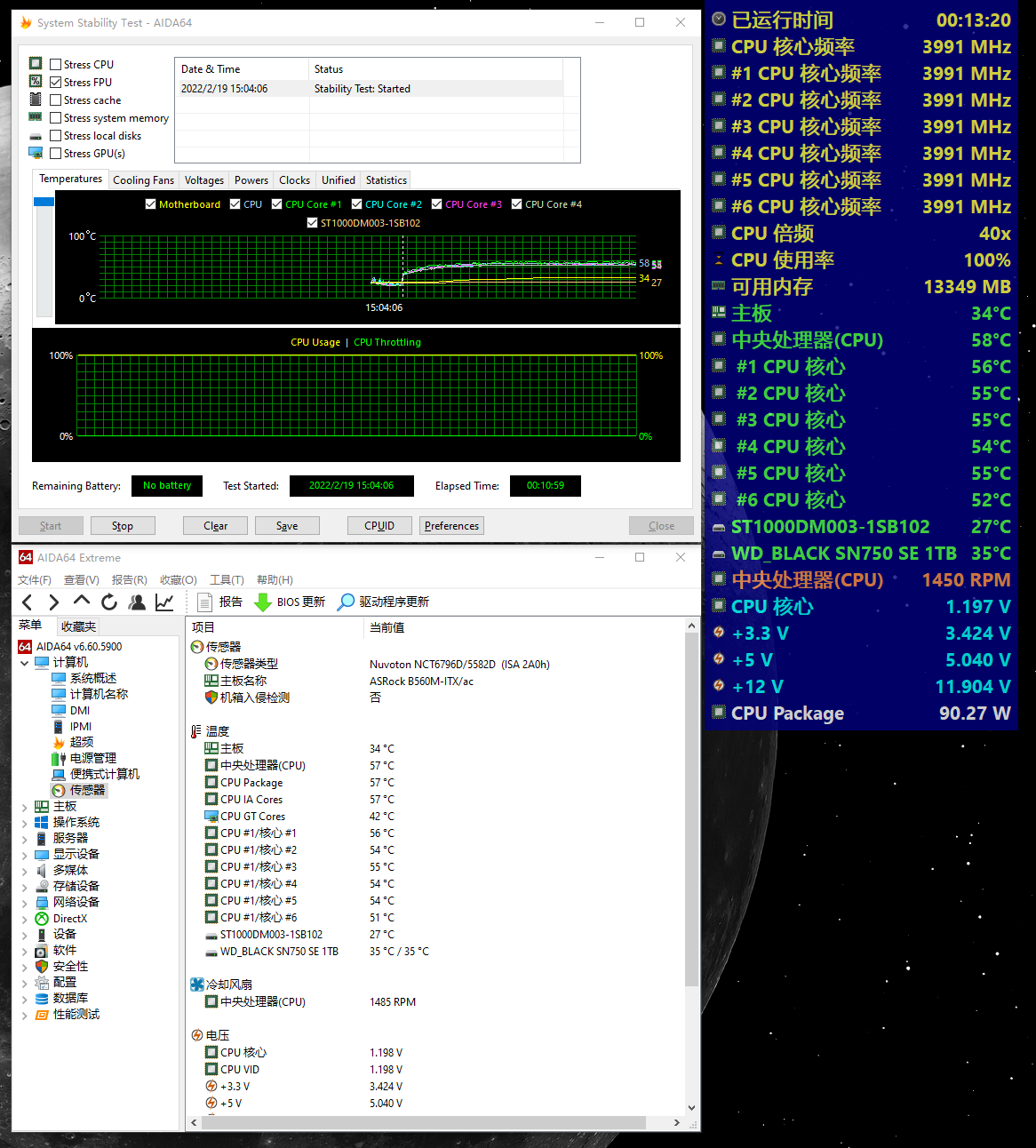
Task: Select 超频 in the sidebar tree
Action: pos(81,742)
